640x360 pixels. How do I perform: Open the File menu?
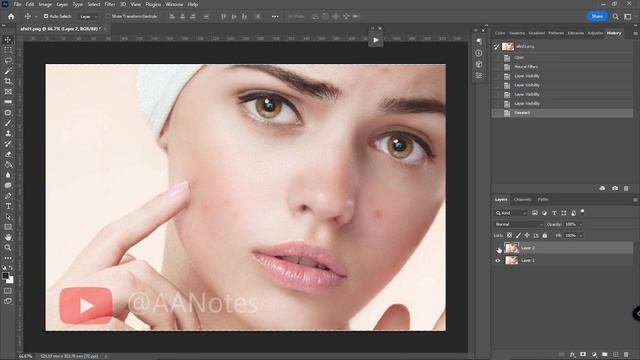[x=17, y=4]
